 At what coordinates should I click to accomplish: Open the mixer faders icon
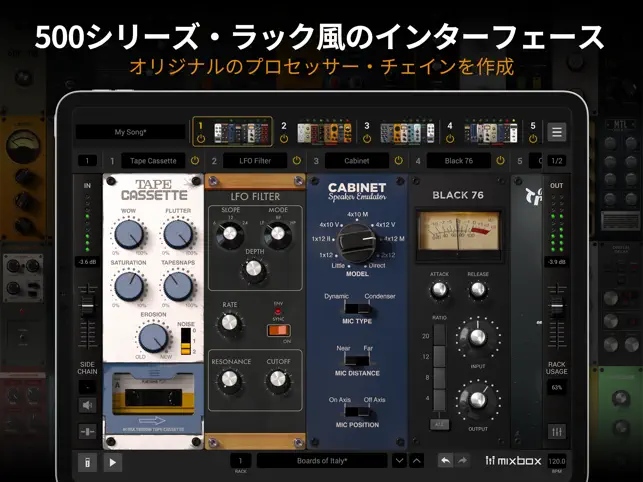tap(556, 432)
